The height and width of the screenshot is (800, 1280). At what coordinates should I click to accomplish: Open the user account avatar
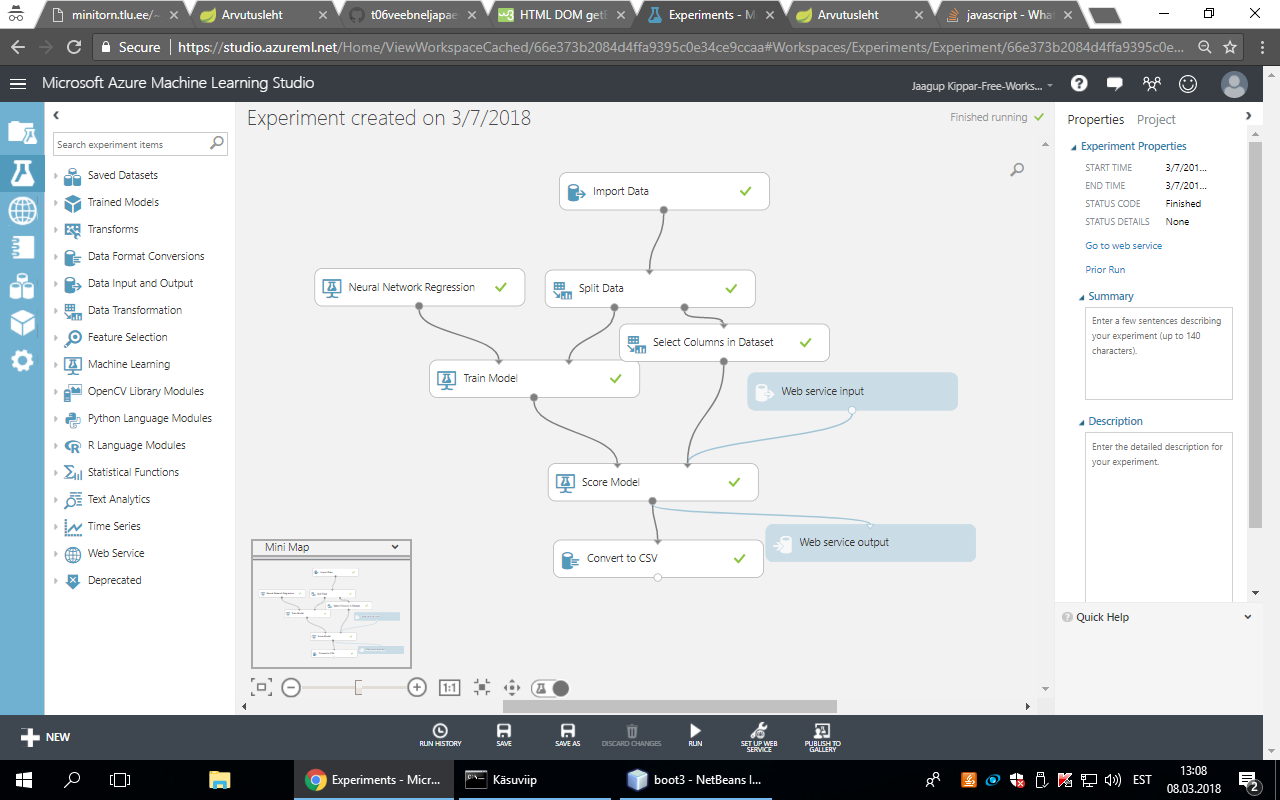pos(1234,84)
